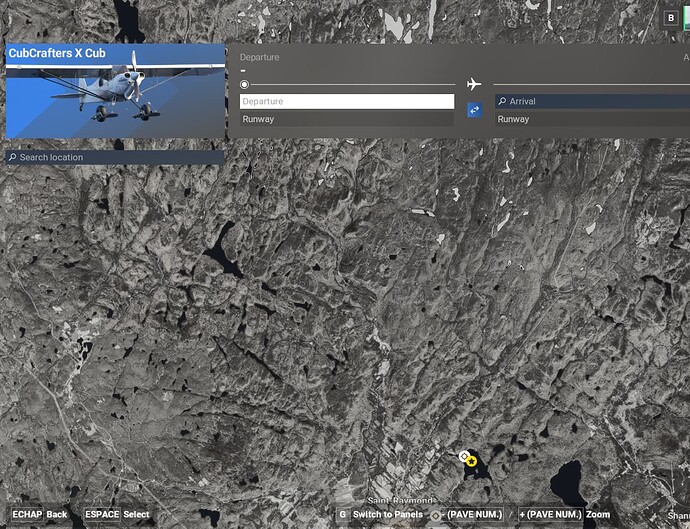Click the Arrival search magnifier icon
The image size is (690, 529).
tap(502, 101)
